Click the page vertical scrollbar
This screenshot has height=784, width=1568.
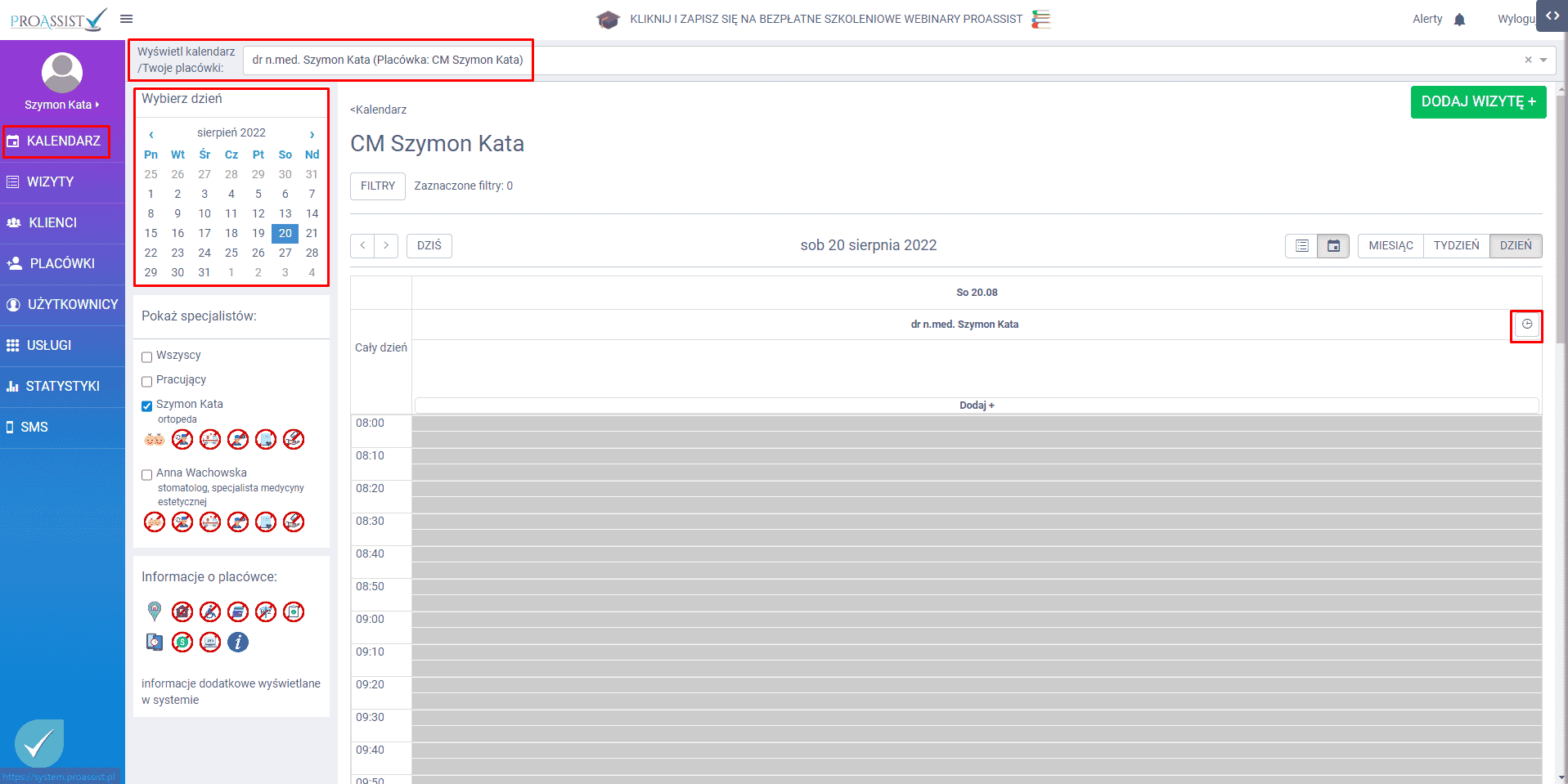point(1561,221)
